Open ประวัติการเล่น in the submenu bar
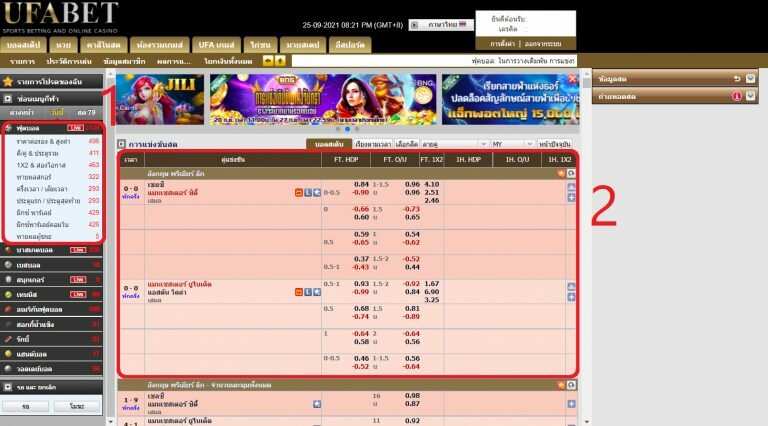 69,61
